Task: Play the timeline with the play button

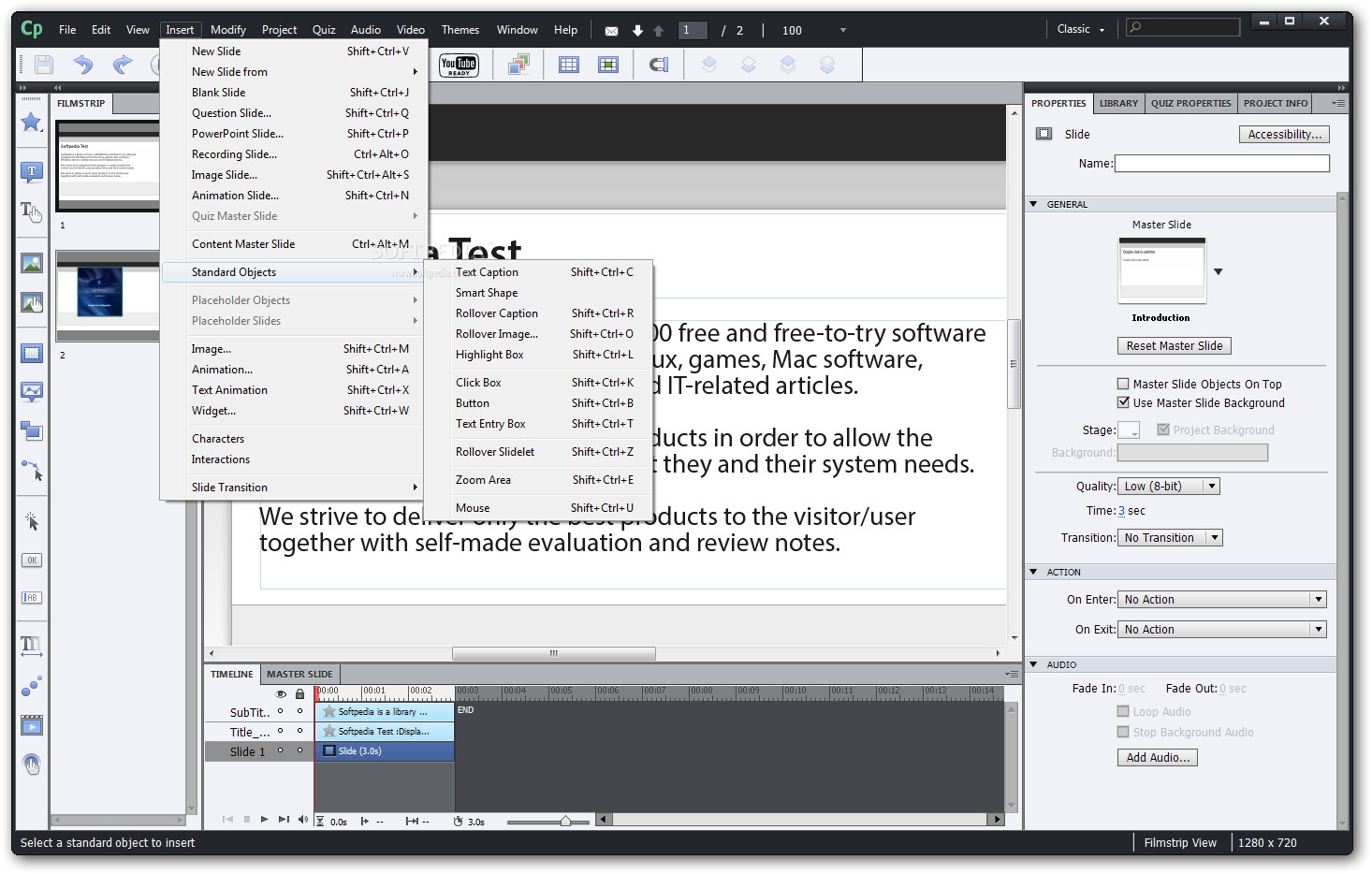Action: (x=265, y=820)
